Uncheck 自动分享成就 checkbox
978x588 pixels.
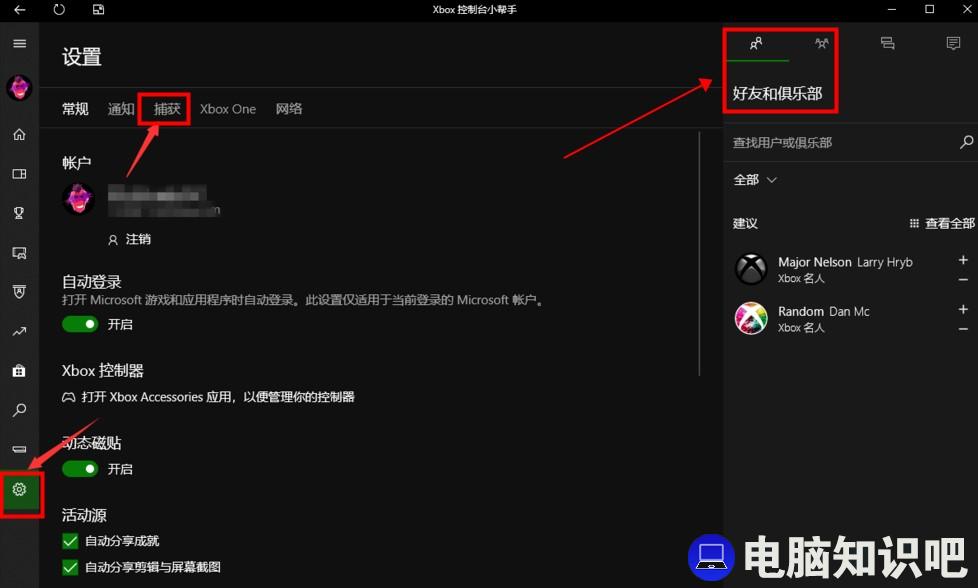click(70, 541)
